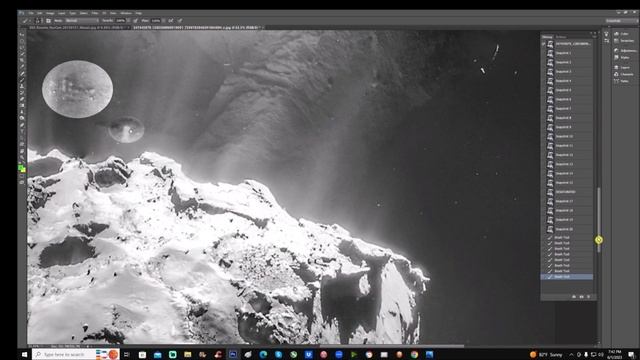Select the Lasso tool
Image resolution: width=640 pixels, height=360 pixels.
[22, 47]
